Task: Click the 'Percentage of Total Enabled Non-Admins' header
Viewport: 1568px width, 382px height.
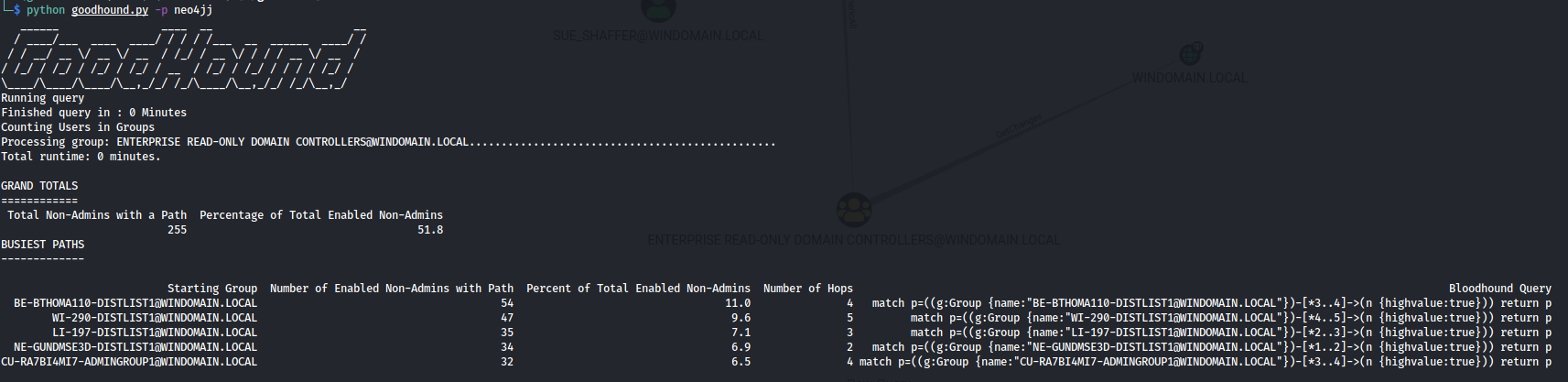Action: (x=321, y=215)
